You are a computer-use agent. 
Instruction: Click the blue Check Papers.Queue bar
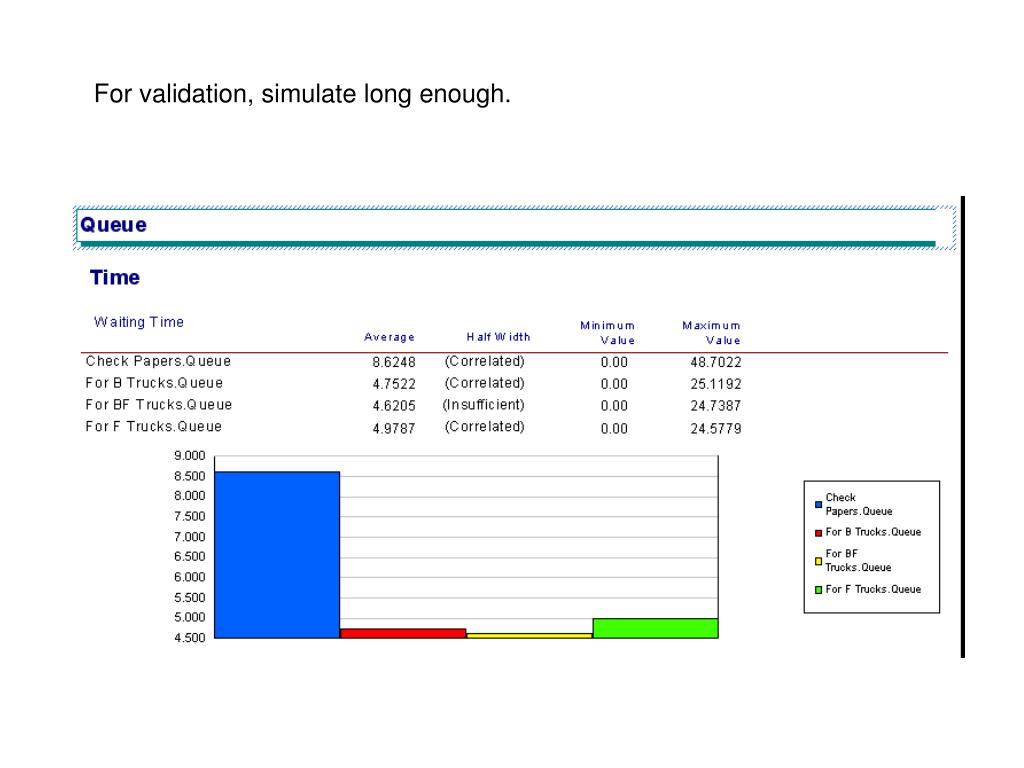coord(277,554)
